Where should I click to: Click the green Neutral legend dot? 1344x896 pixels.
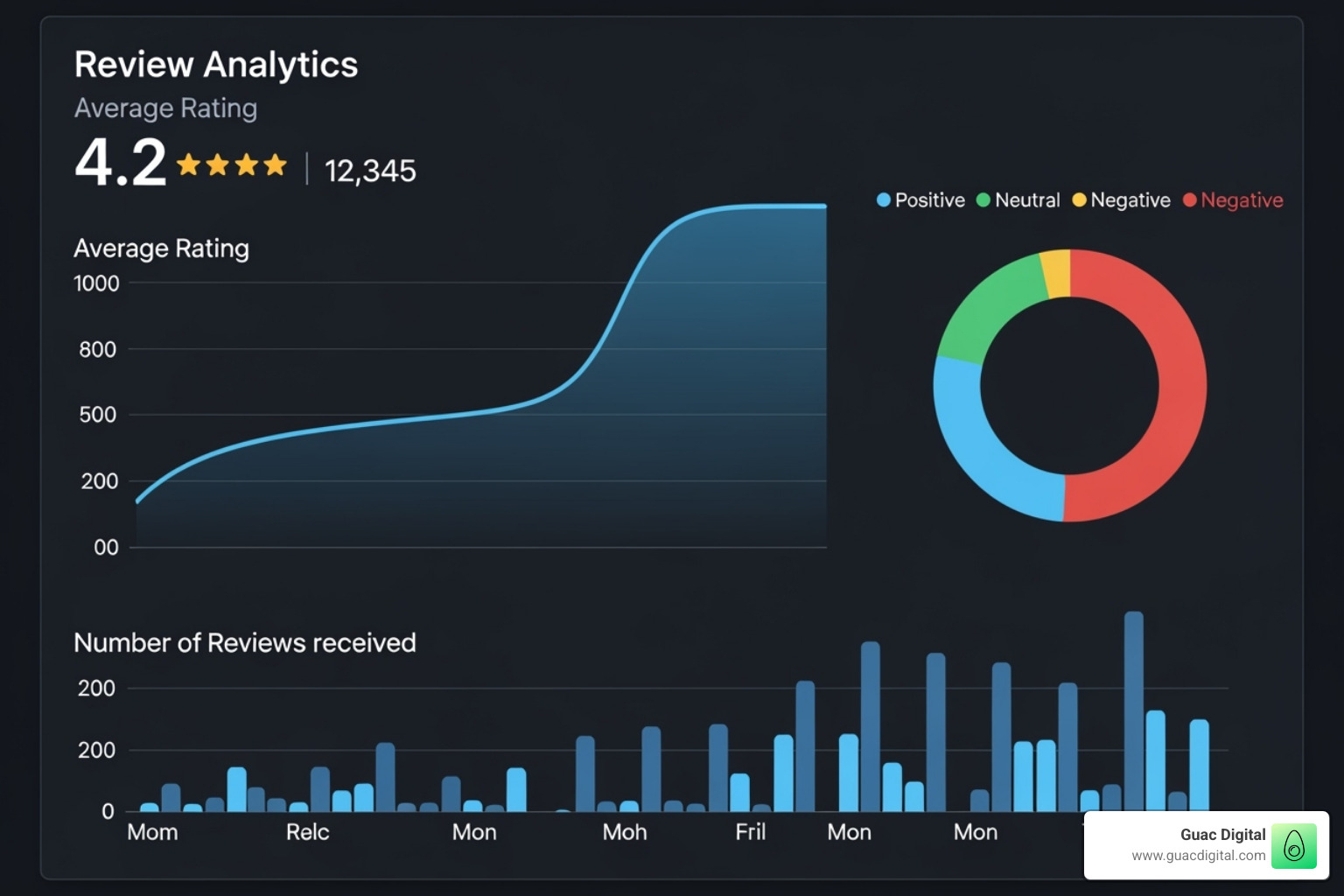tap(983, 200)
